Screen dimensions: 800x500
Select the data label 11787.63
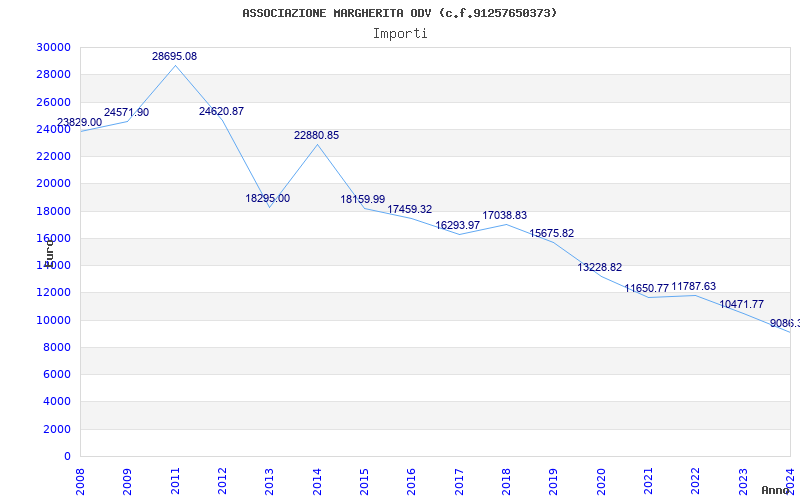pos(694,287)
